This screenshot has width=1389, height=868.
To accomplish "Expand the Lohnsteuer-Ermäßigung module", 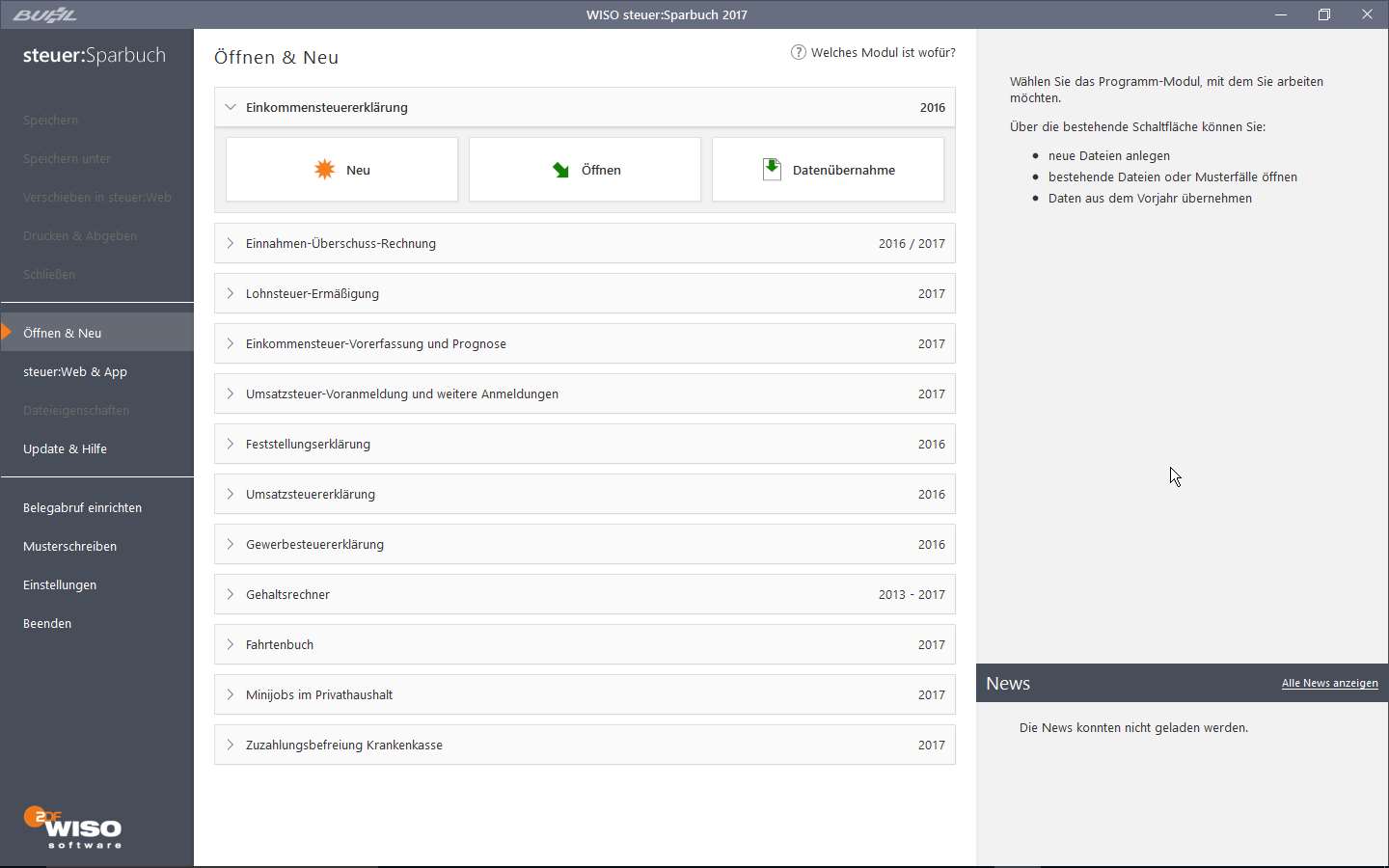I will point(231,294).
